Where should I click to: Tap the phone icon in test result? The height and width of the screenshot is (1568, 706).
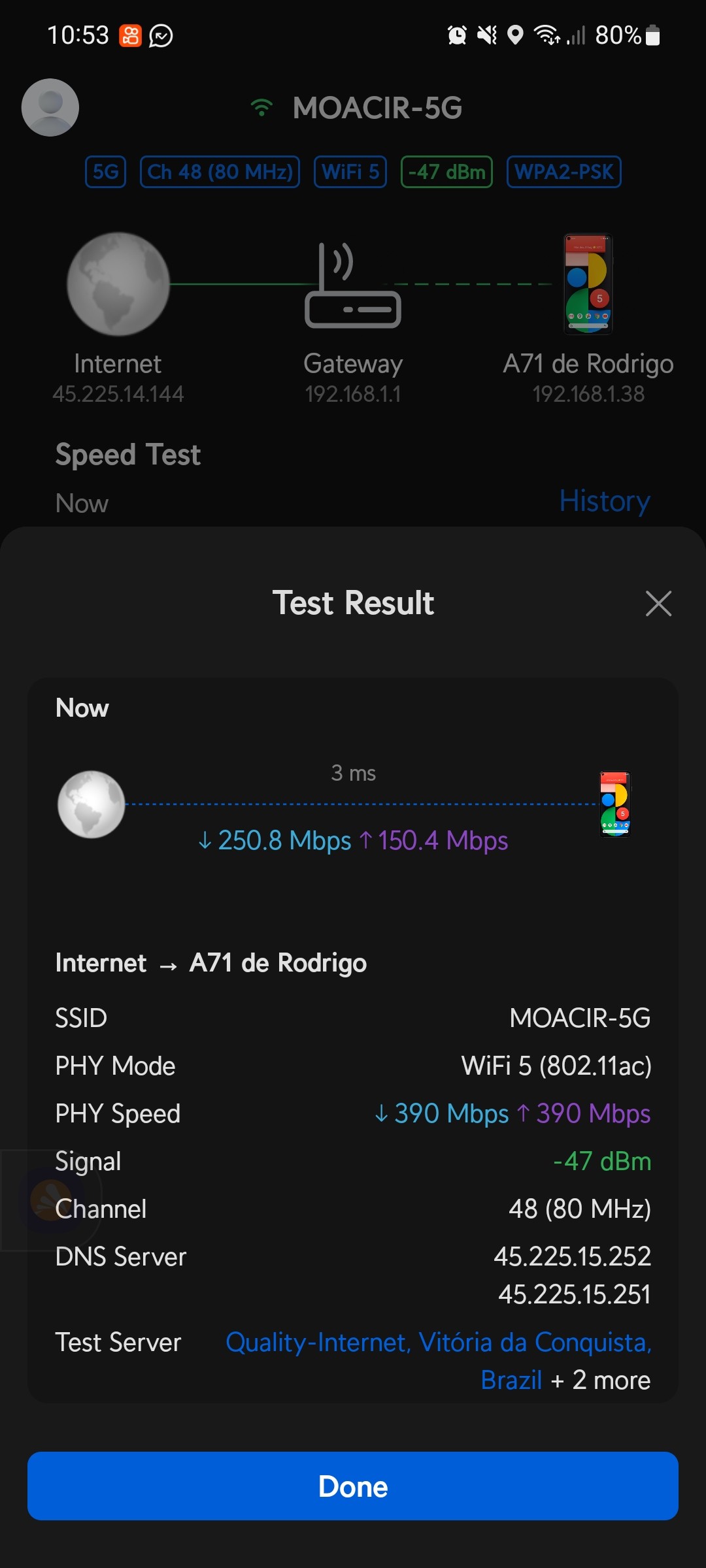[615, 804]
